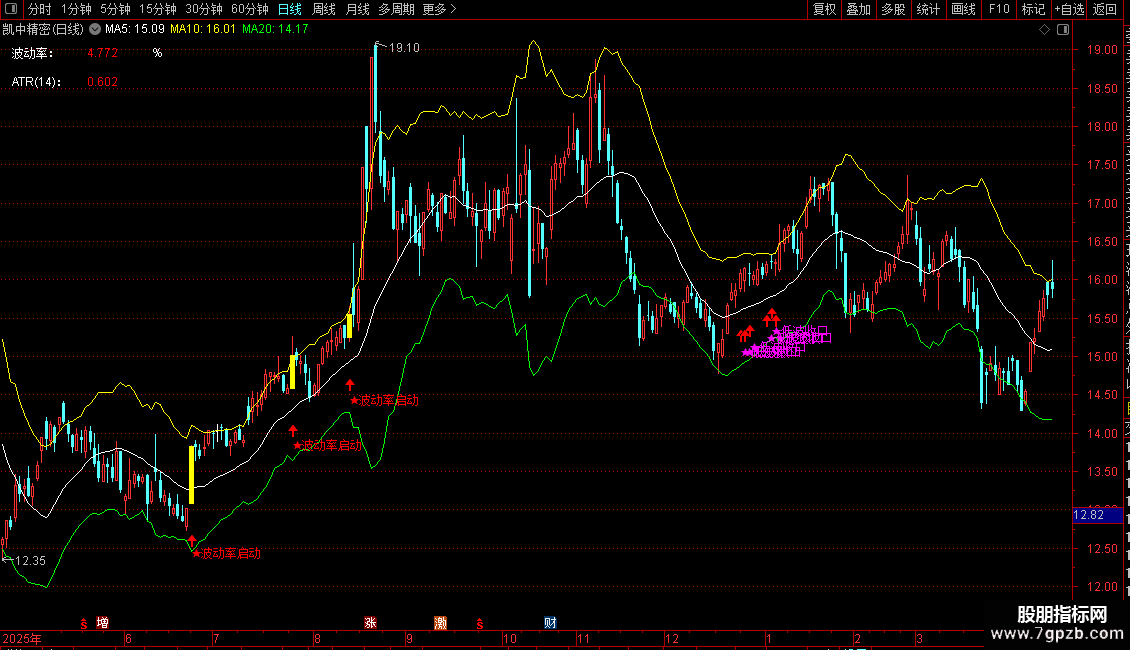Image resolution: width=1130 pixels, height=650 pixels.
Task: Click the 19.00 price axis label
Action: (x=1102, y=50)
